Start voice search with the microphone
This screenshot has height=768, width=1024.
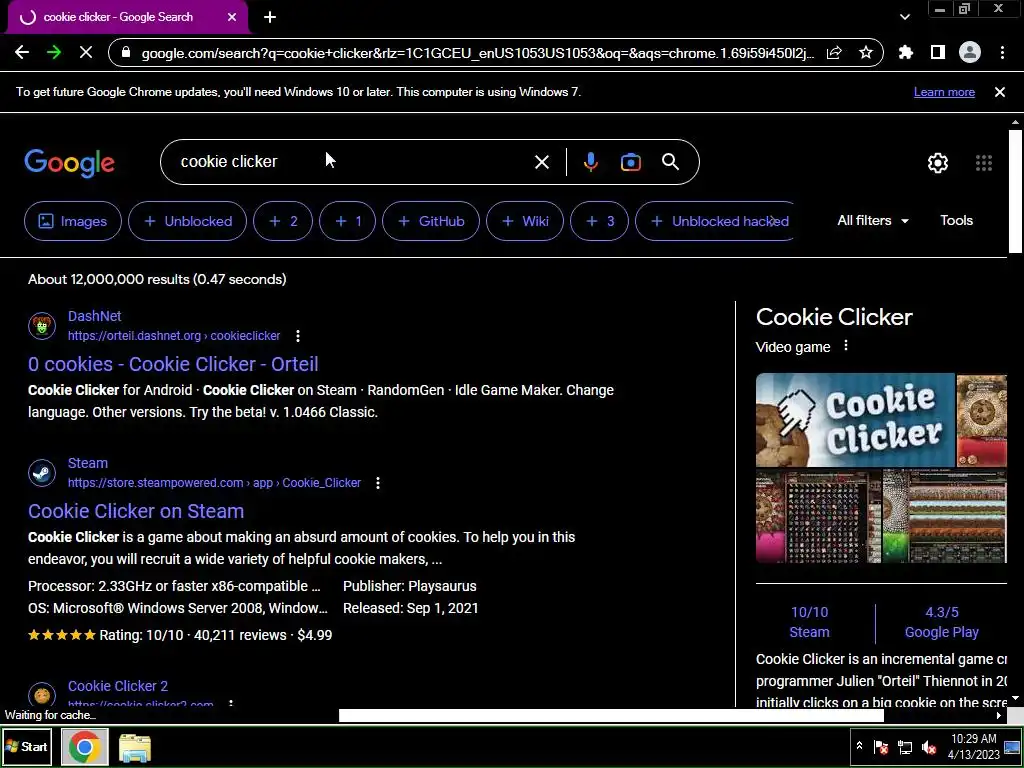590,162
